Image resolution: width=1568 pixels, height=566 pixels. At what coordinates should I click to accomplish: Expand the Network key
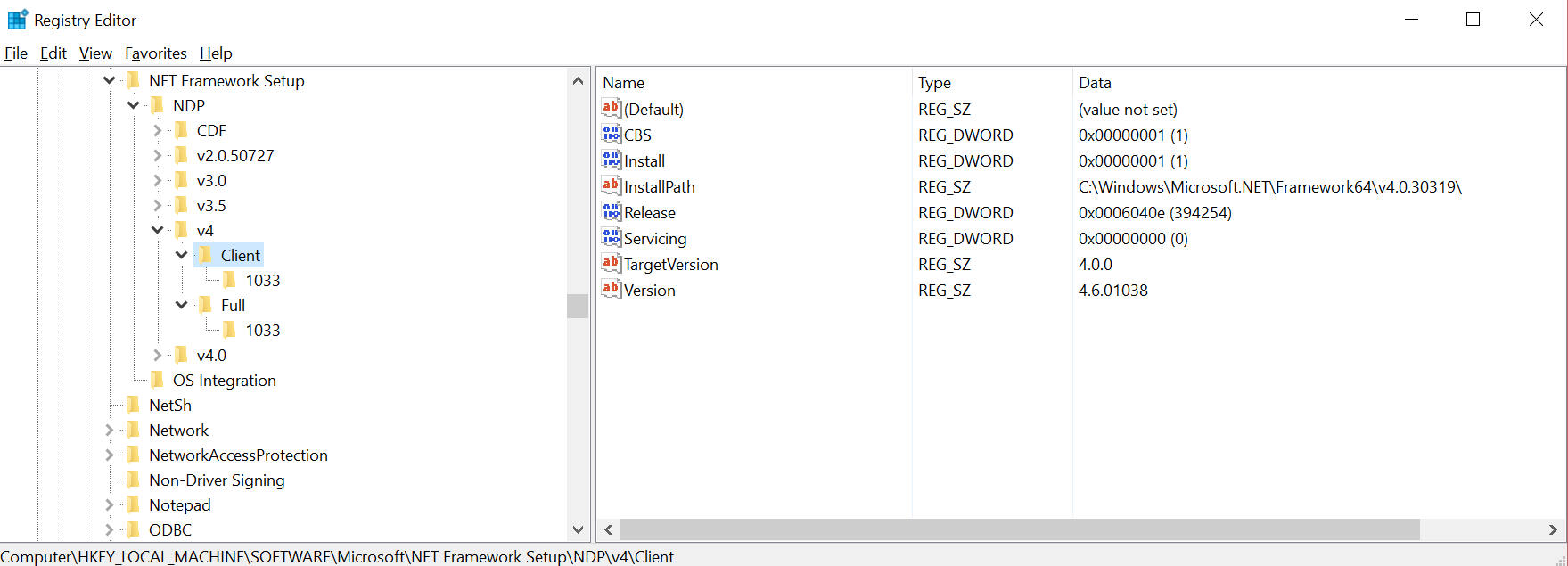(x=110, y=430)
